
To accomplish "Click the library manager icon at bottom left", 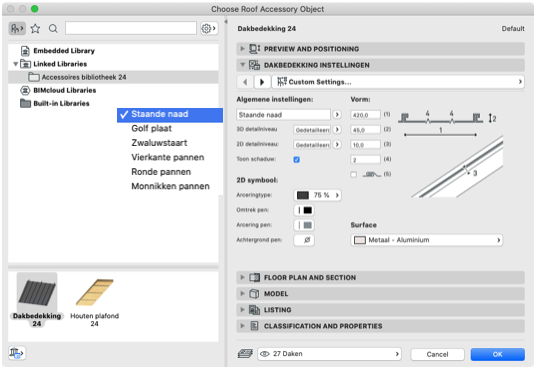I will [x=17, y=353].
